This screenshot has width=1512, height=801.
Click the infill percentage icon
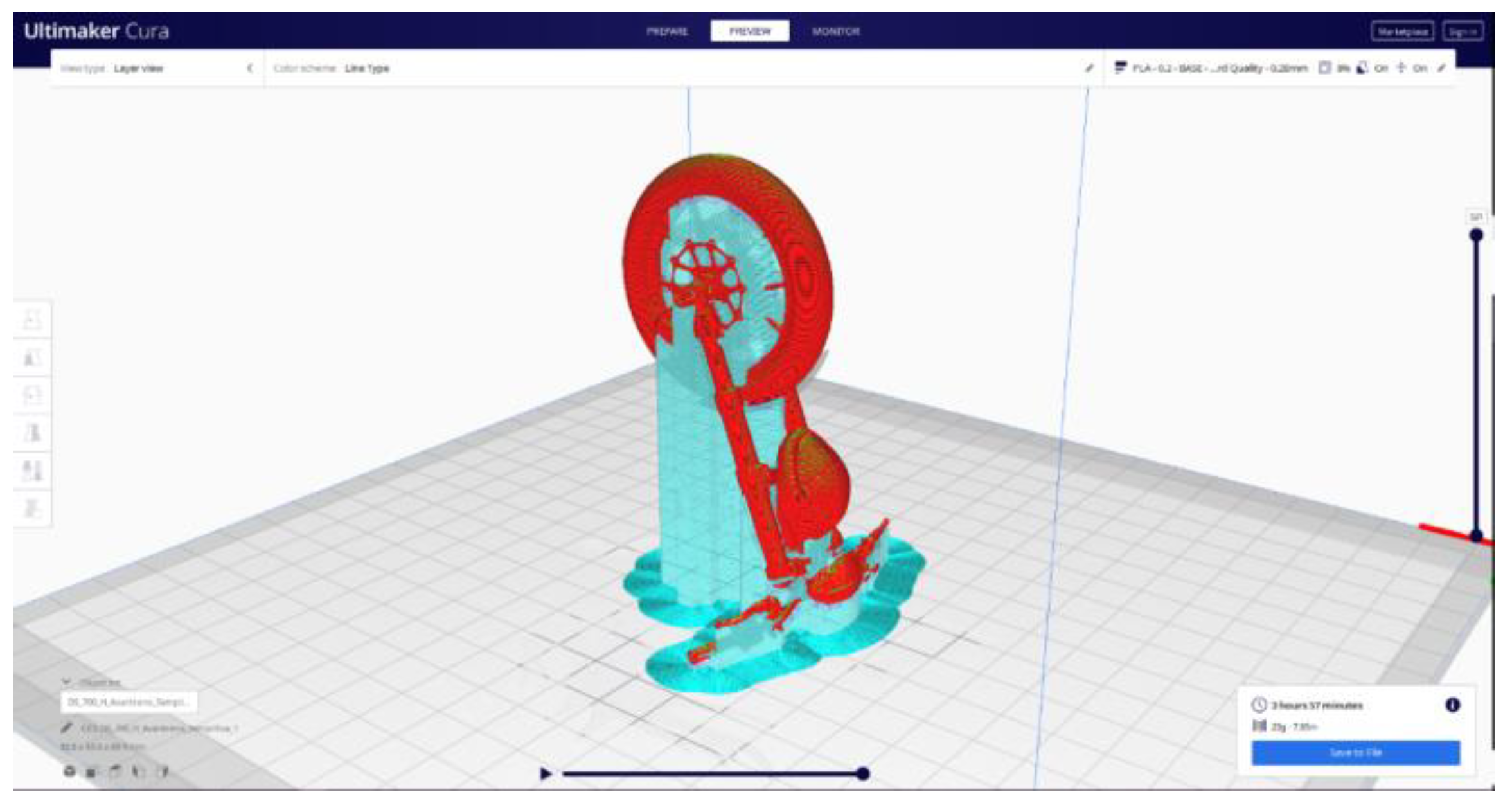[1324, 67]
